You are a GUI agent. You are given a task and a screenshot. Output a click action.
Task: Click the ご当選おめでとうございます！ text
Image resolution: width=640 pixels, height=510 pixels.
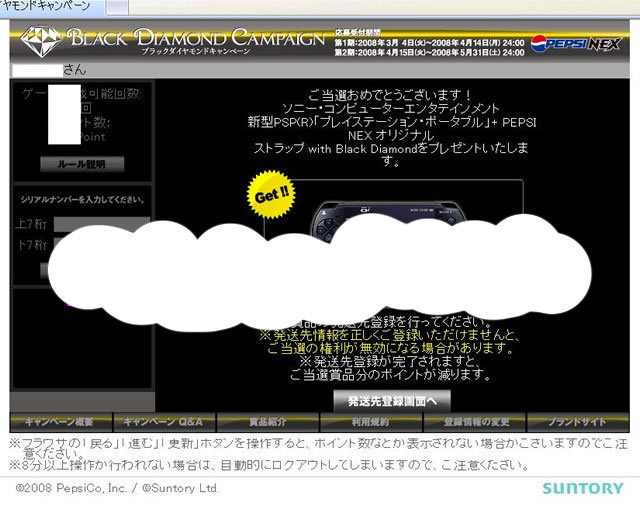[390, 95]
